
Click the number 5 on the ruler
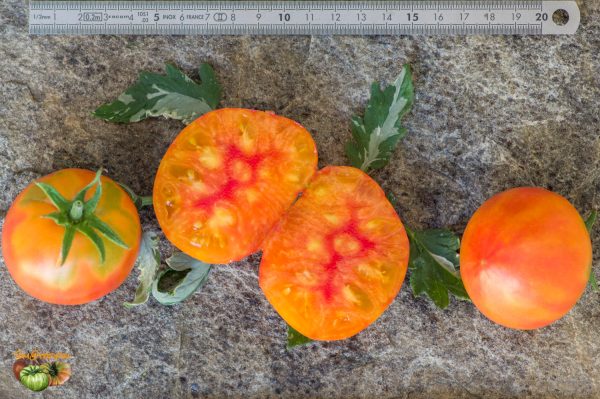(x=157, y=18)
